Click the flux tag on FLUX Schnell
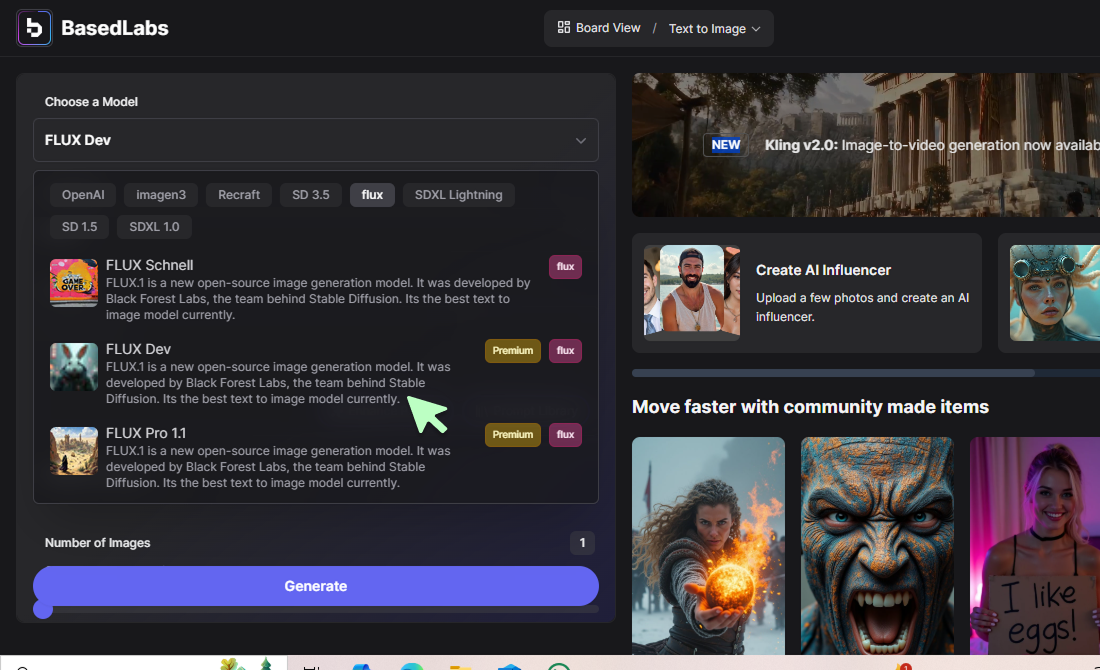 [x=565, y=267]
